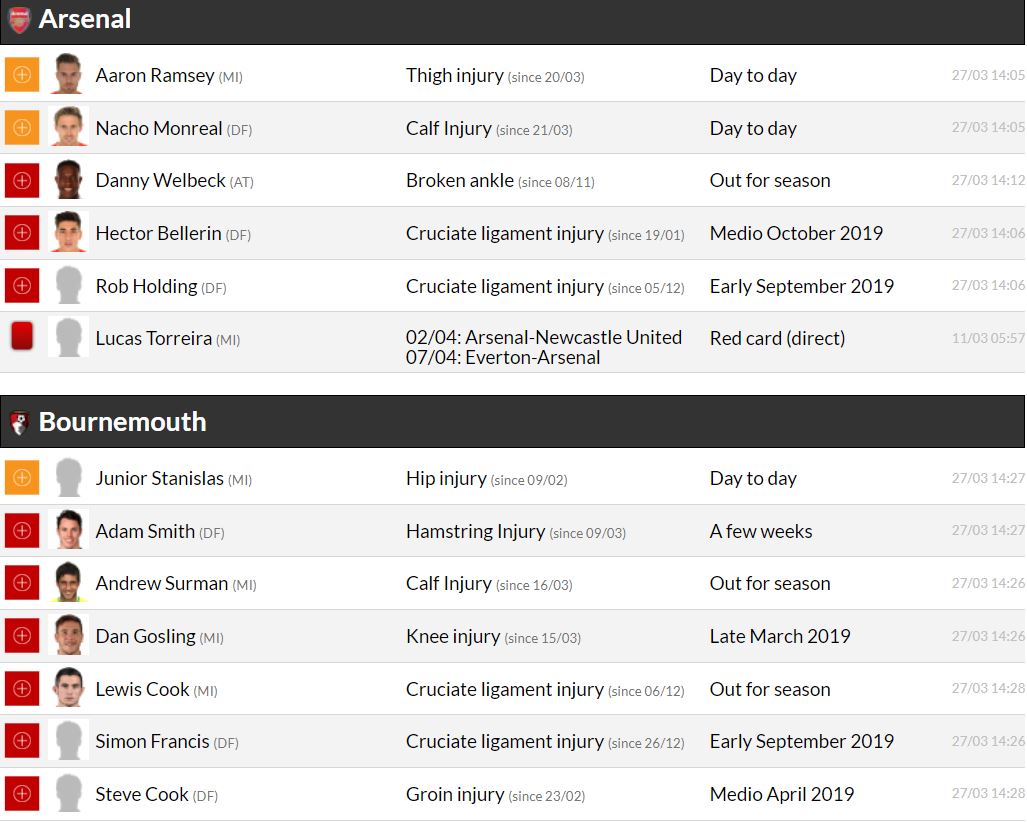1027x823 pixels.
Task: Open Hector Bellerin's player photo
Action: point(69,233)
